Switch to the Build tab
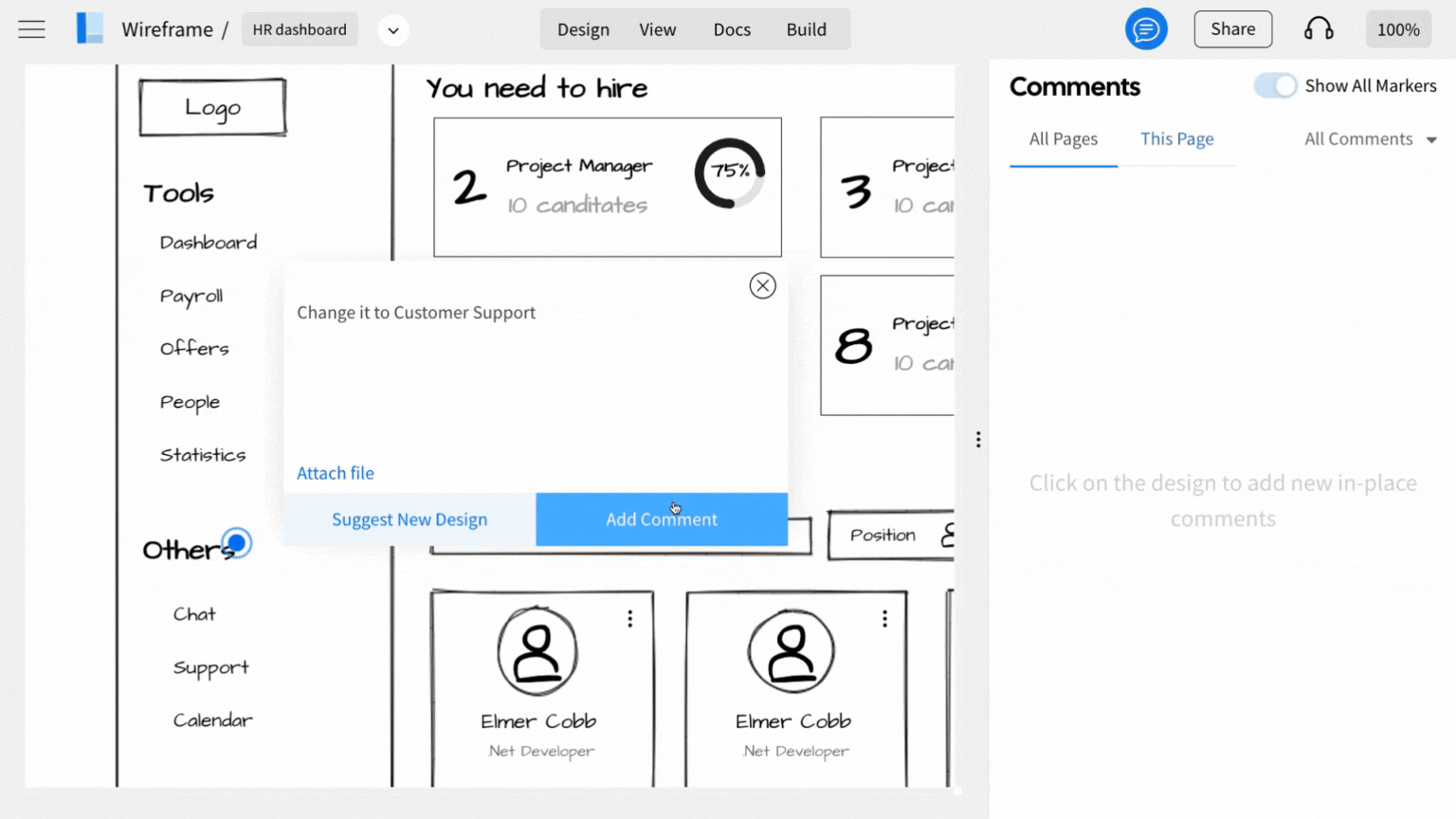 click(807, 29)
